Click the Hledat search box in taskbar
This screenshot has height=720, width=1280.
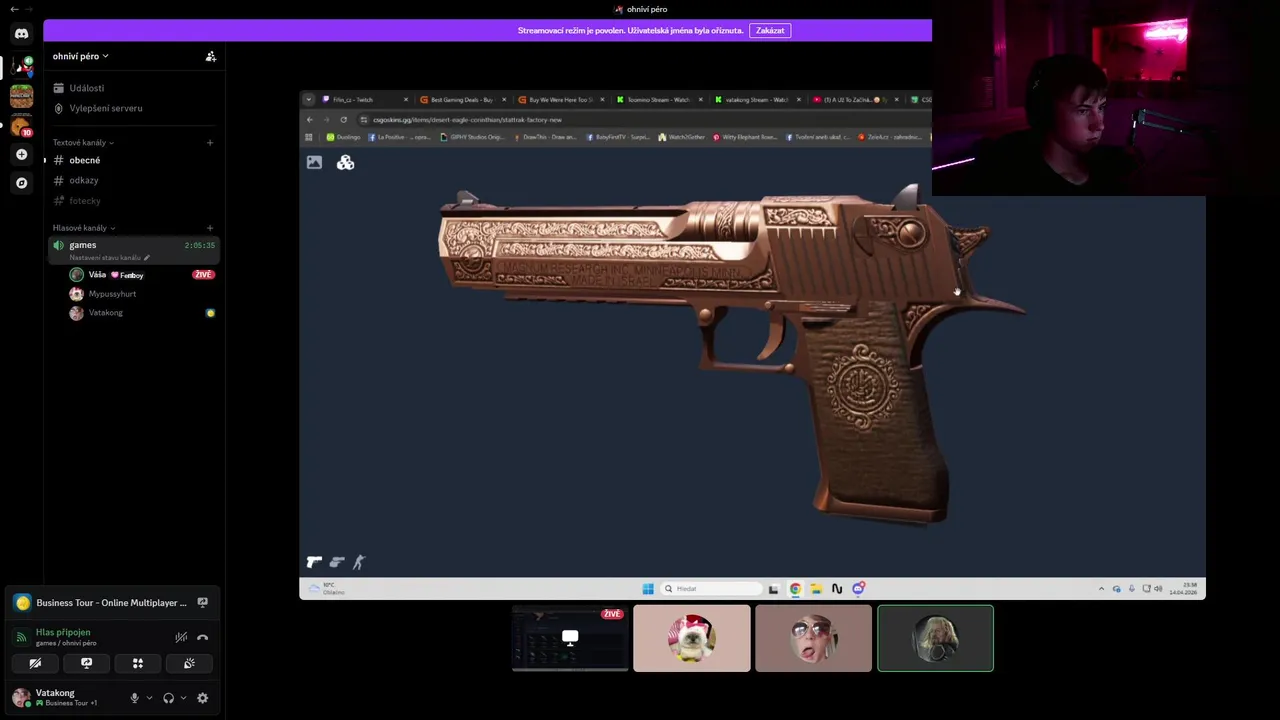point(711,589)
